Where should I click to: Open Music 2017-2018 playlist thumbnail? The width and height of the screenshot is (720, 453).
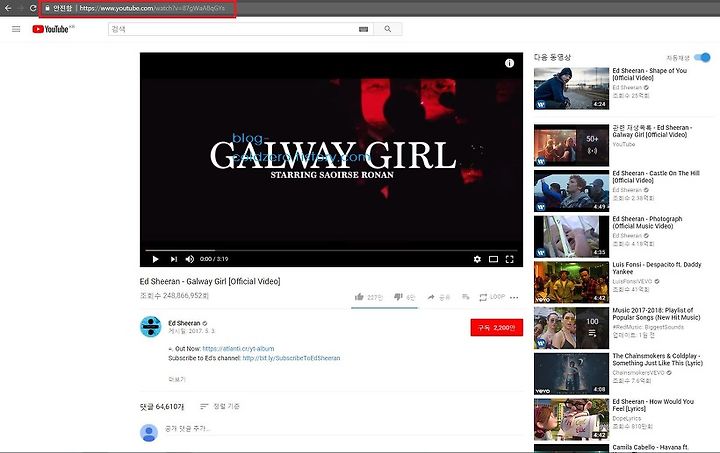point(571,328)
